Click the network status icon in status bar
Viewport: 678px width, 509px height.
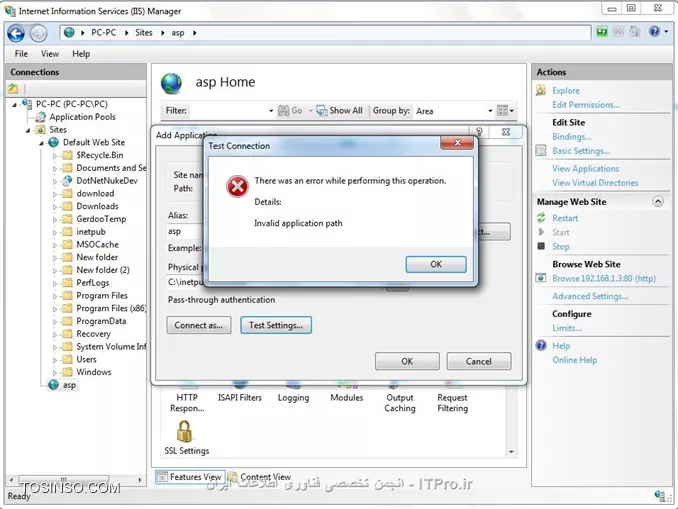pyautogui.click(x=660, y=496)
